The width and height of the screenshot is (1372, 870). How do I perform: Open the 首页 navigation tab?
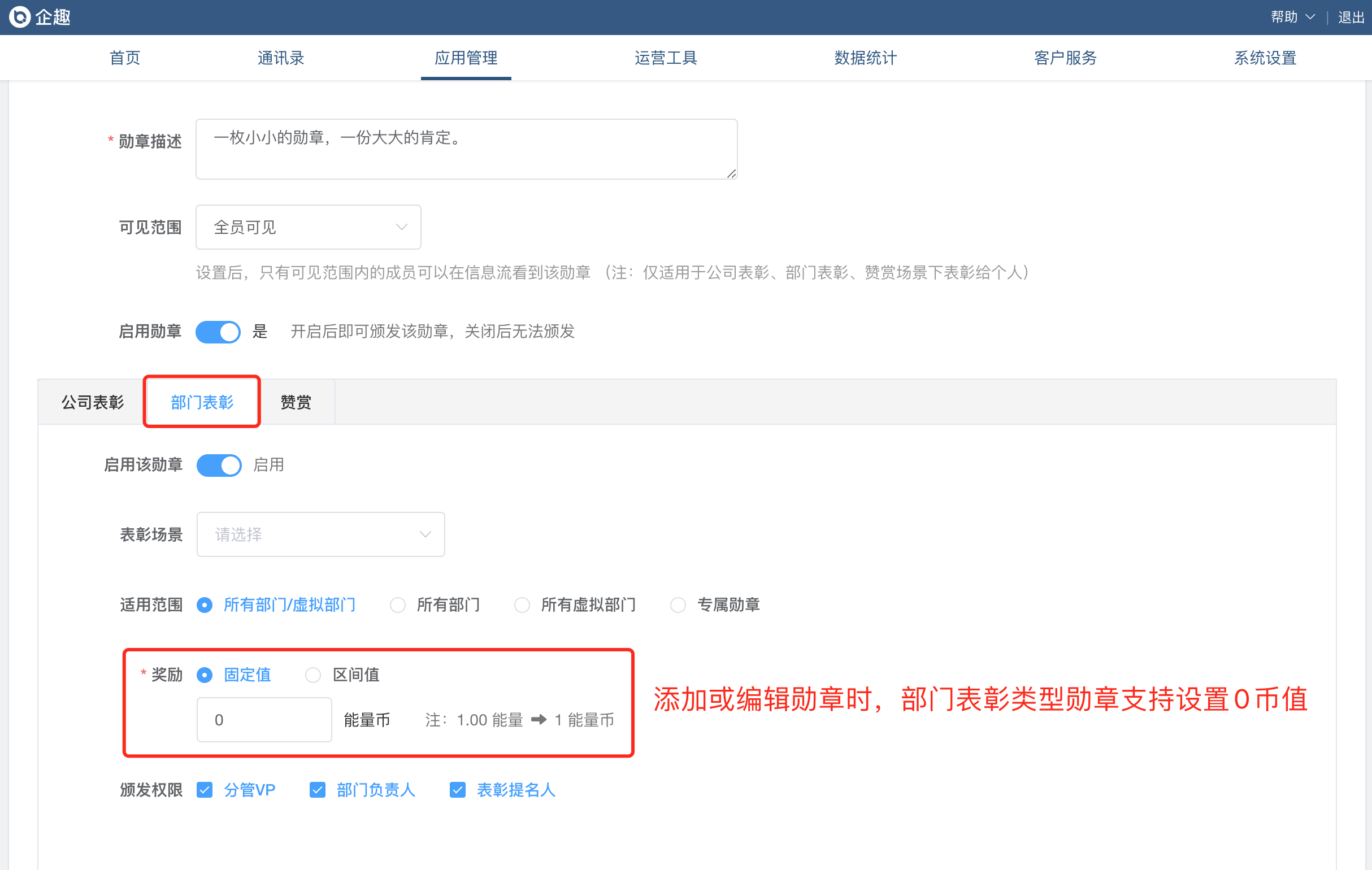coord(125,58)
